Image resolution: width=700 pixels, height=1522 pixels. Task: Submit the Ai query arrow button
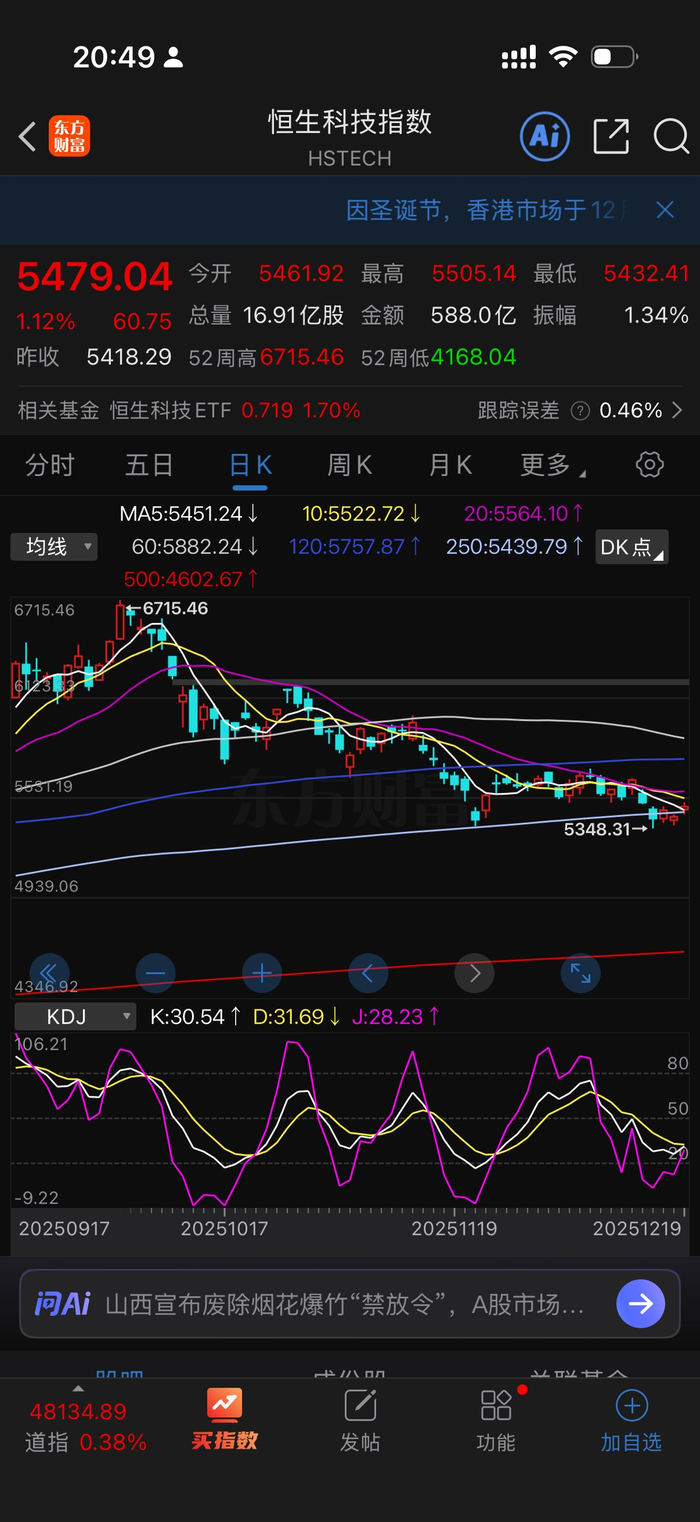[x=640, y=1304]
